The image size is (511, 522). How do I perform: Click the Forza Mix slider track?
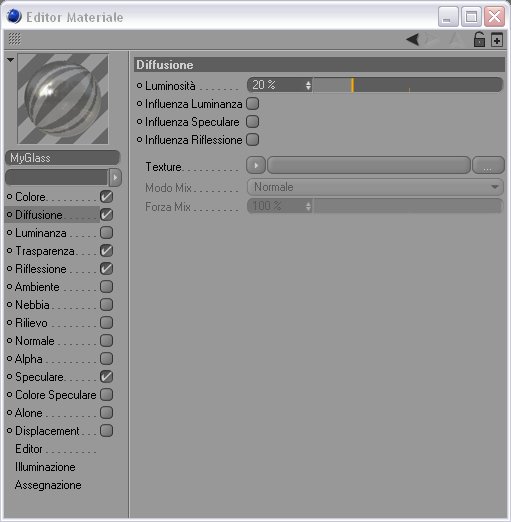(408, 206)
